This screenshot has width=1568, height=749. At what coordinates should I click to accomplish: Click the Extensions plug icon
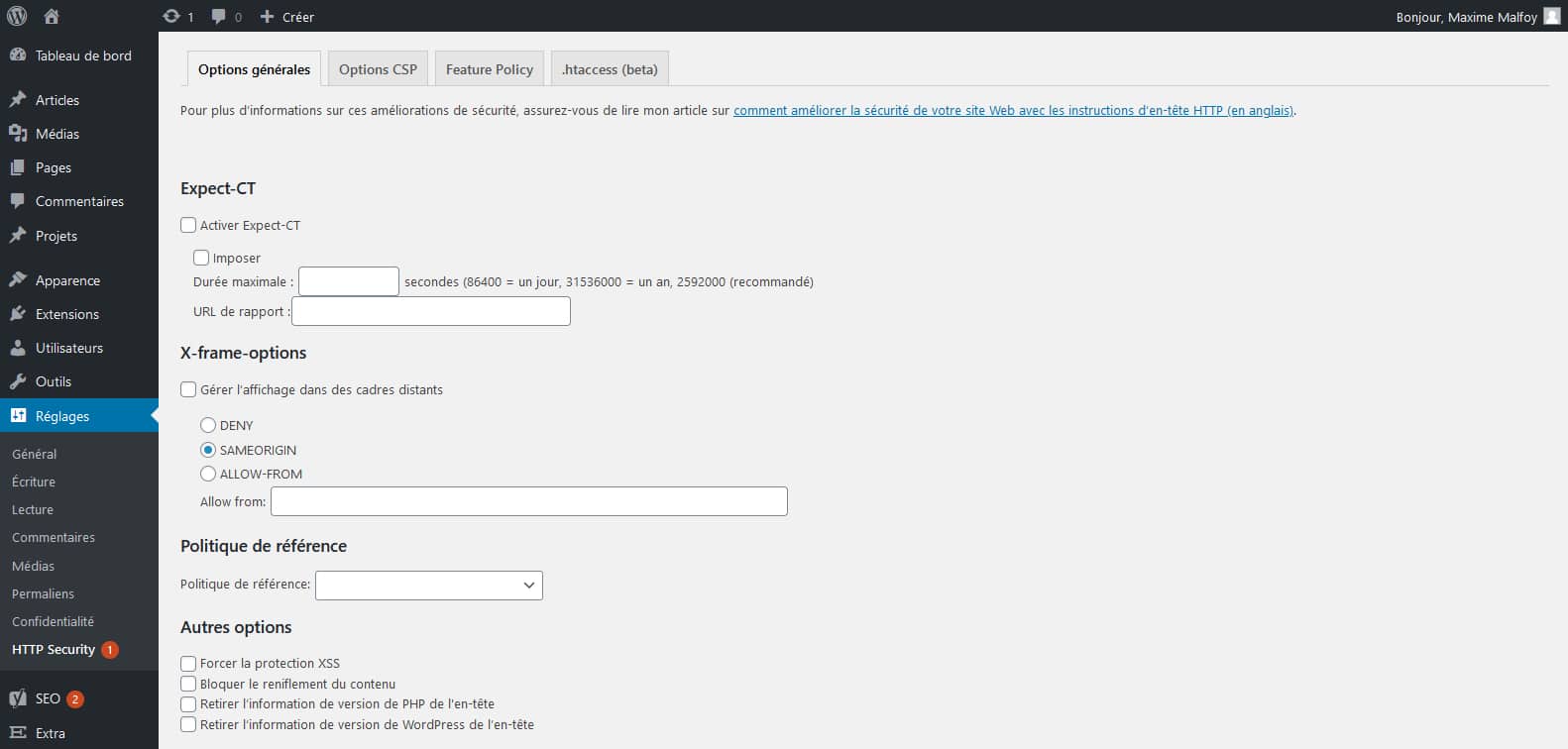18,314
